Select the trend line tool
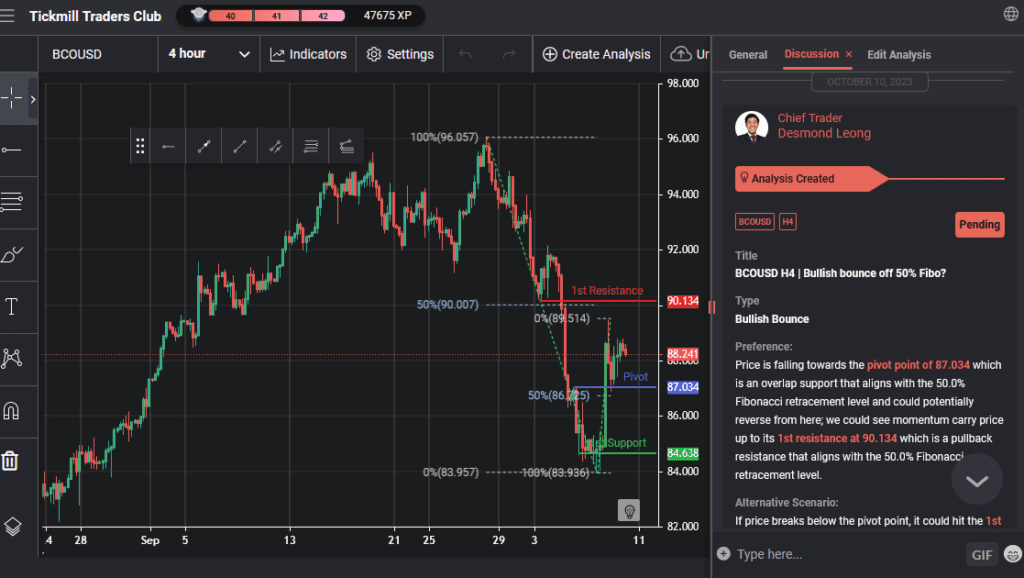The height and width of the screenshot is (578, 1024). pos(14,152)
